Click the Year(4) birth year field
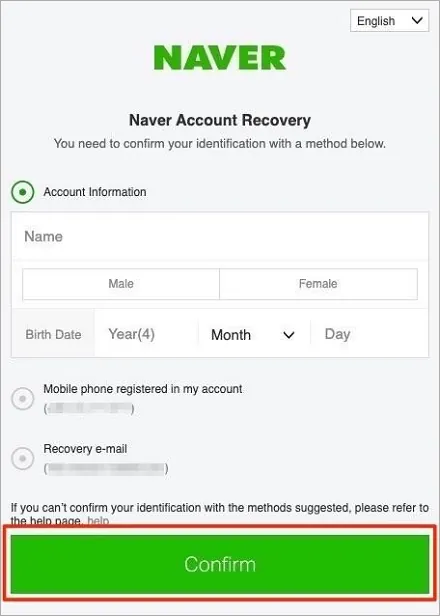Viewport: 440px width, 616px height. pyautogui.click(x=146, y=334)
